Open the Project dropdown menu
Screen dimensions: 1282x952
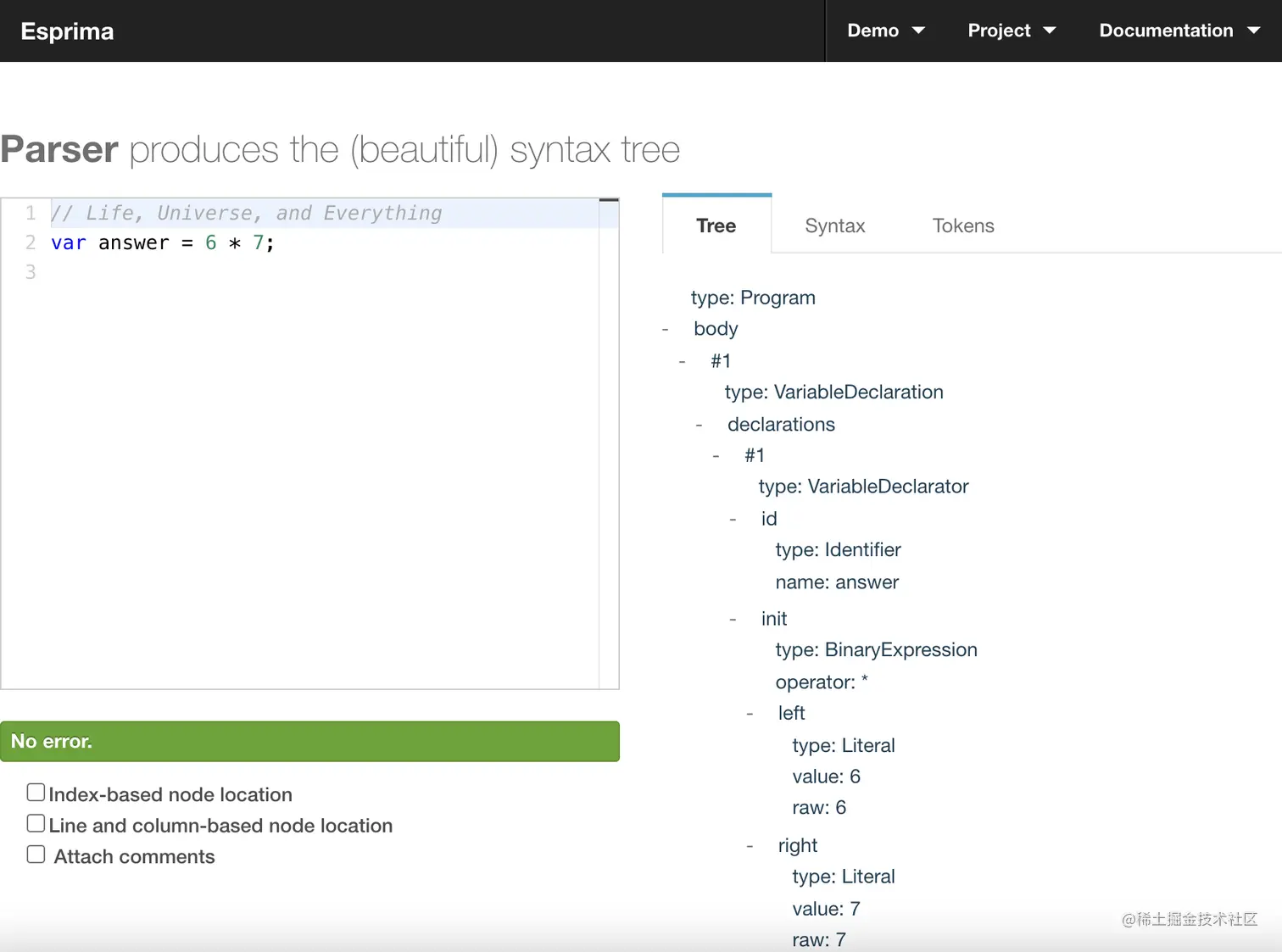click(1012, 31)
